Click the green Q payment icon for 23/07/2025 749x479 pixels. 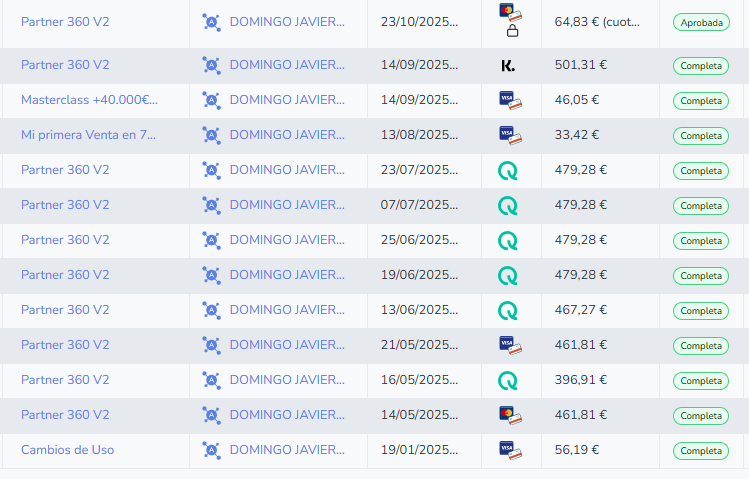point(508,171)
